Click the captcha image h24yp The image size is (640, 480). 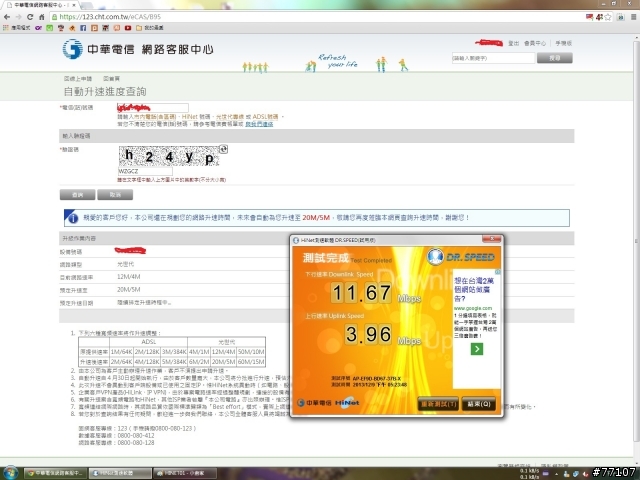tap(169, 156)
